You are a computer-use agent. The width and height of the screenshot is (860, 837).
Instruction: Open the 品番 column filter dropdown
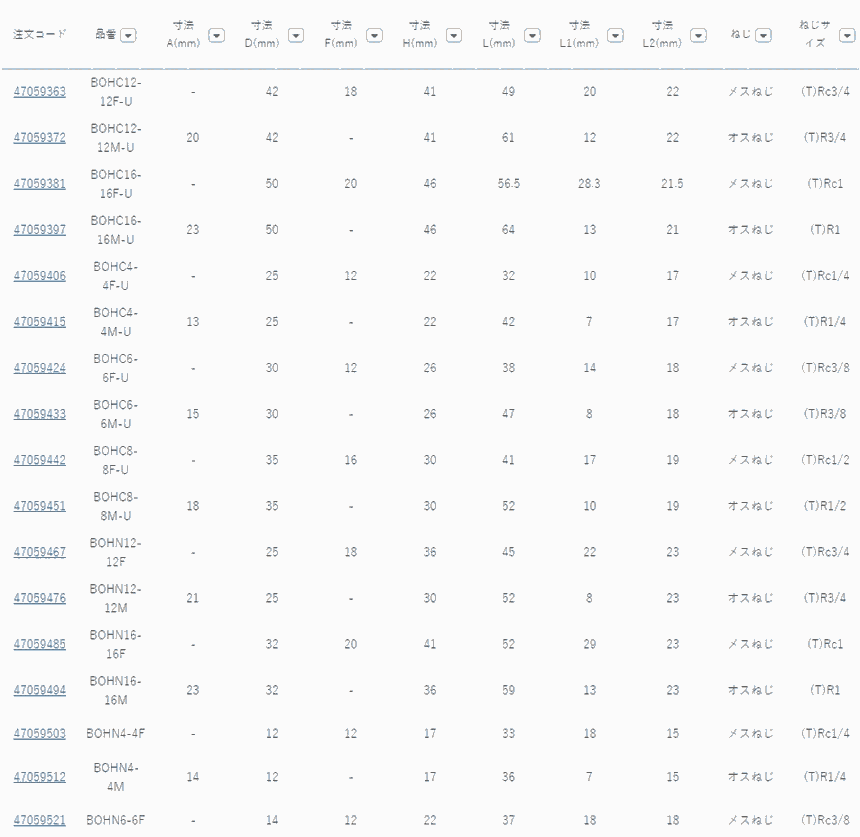coord(128,36)
